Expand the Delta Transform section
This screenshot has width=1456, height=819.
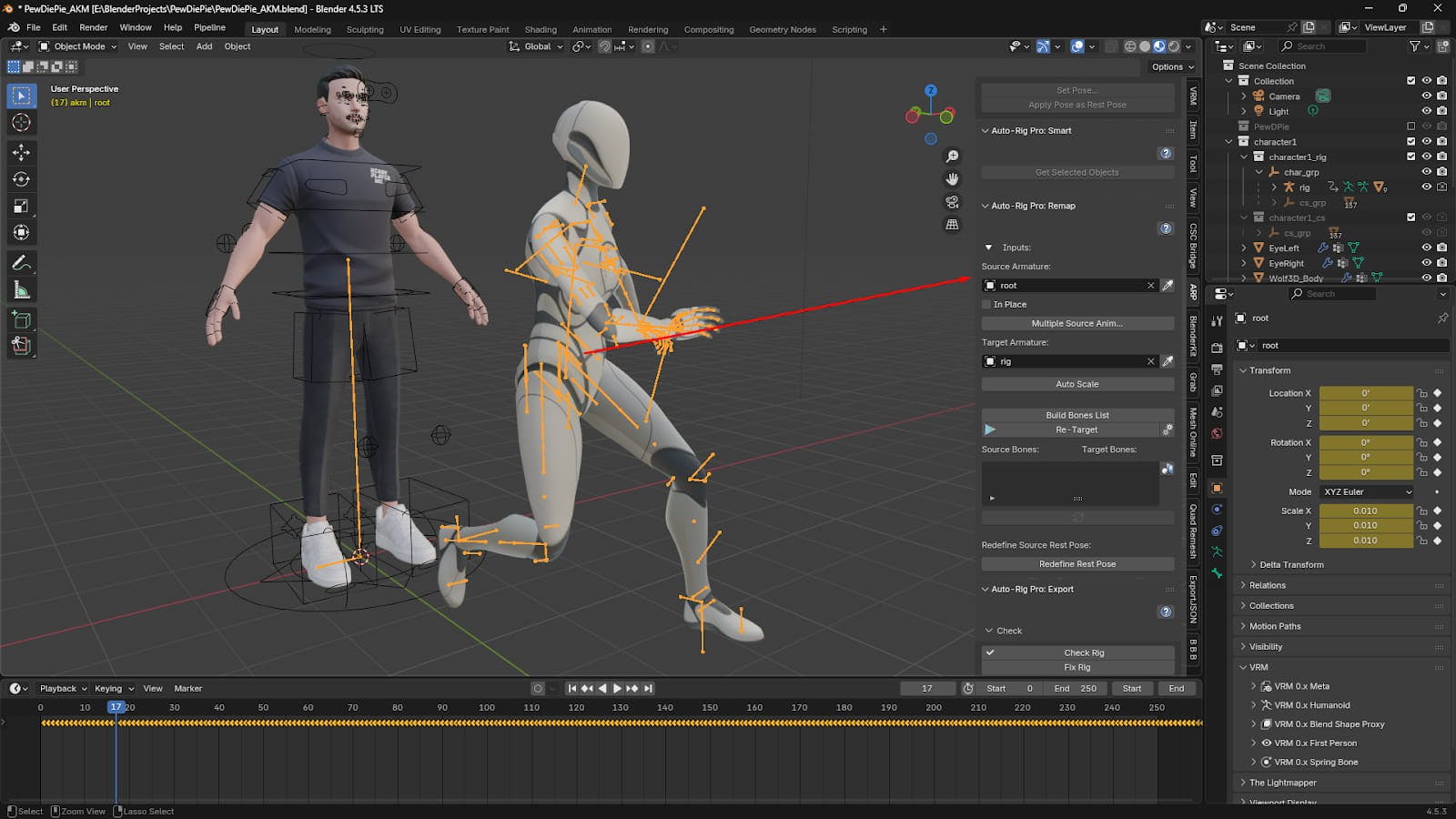tap(1290, 565)
